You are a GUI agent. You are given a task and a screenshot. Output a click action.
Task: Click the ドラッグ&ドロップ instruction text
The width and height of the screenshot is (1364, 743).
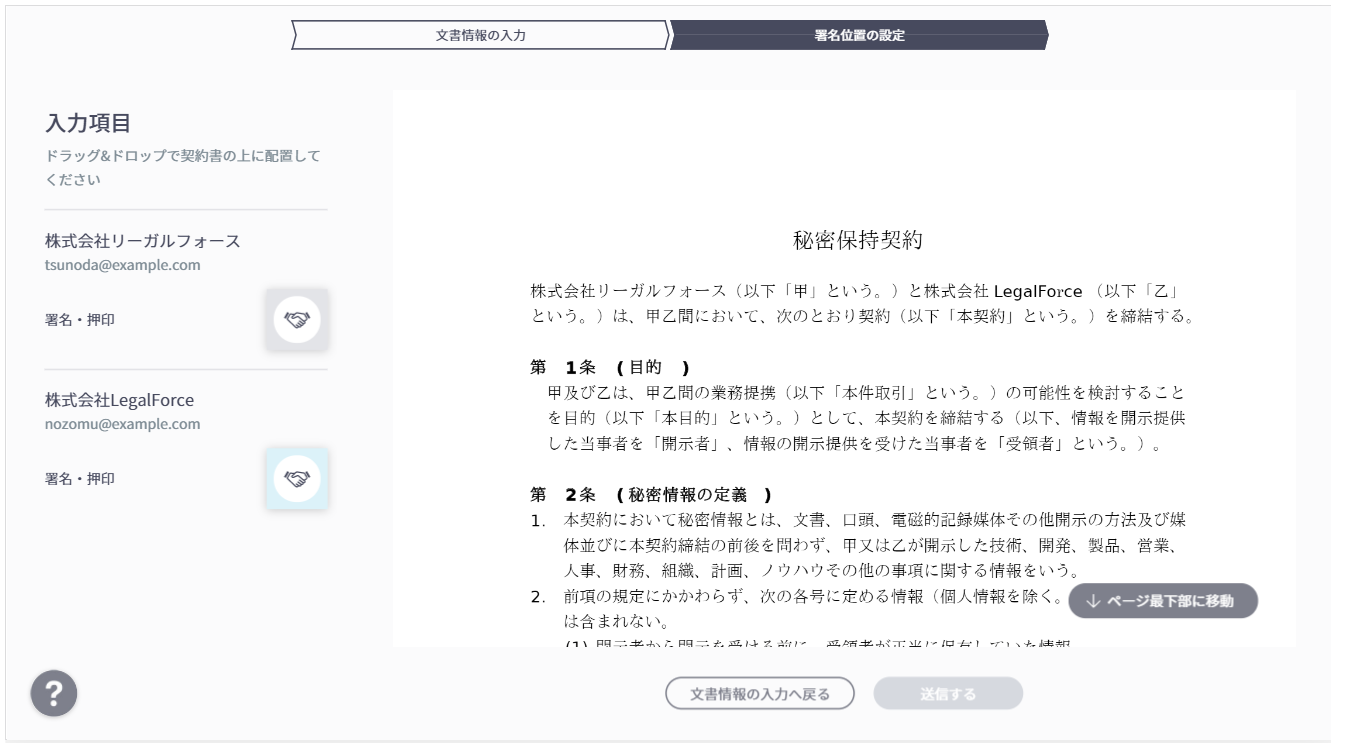click(x=183, y=168)
